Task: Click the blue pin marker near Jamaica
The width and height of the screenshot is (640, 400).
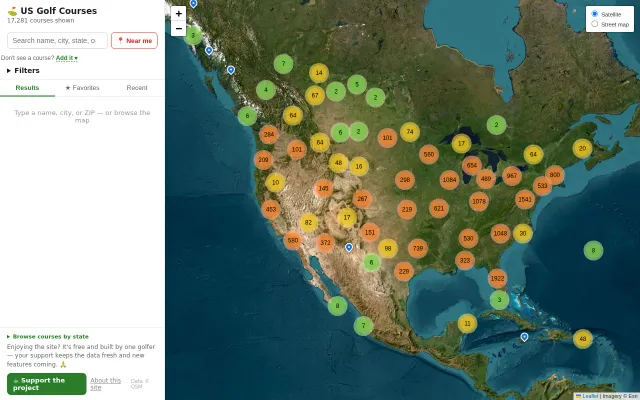Action: pyautogui.click(x=524, y=337)
